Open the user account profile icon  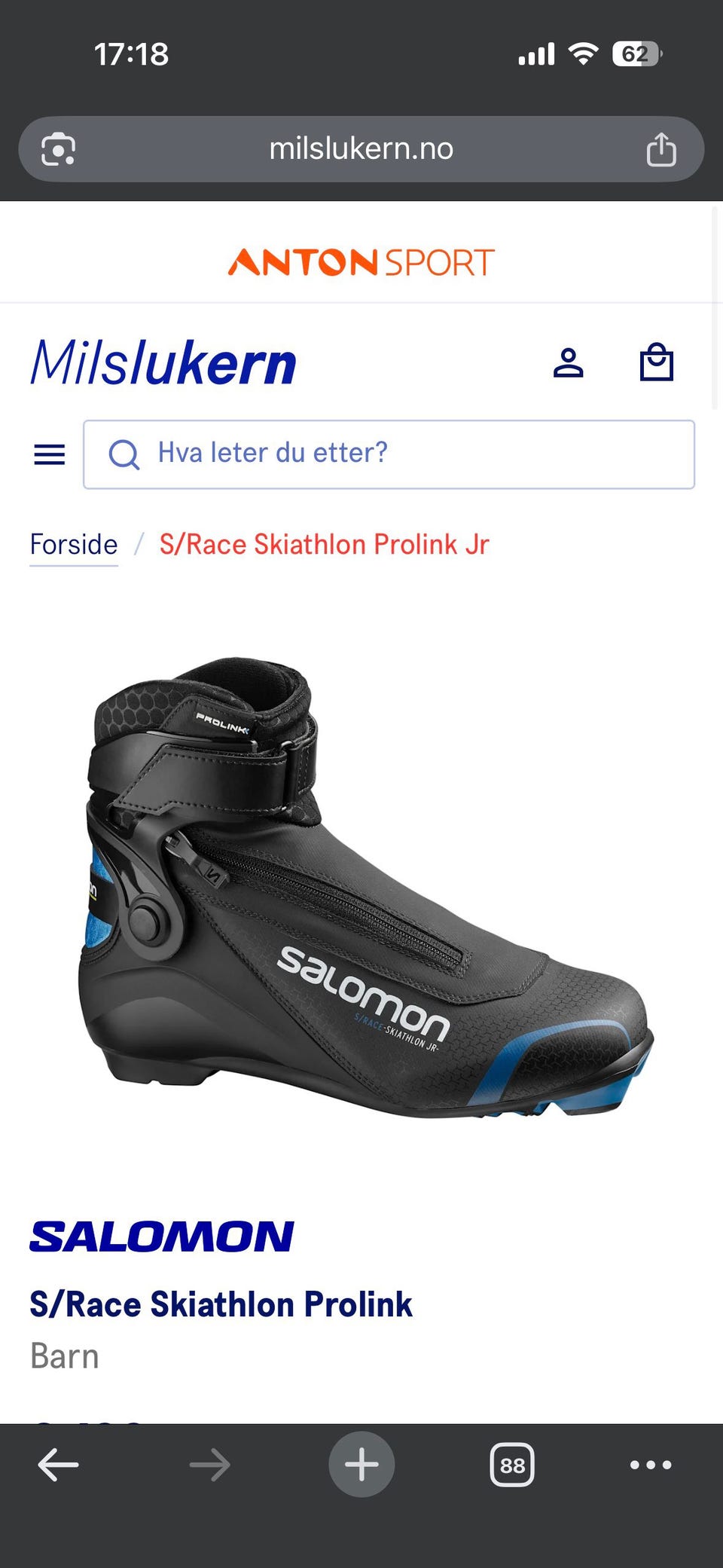tap(569, 362)
